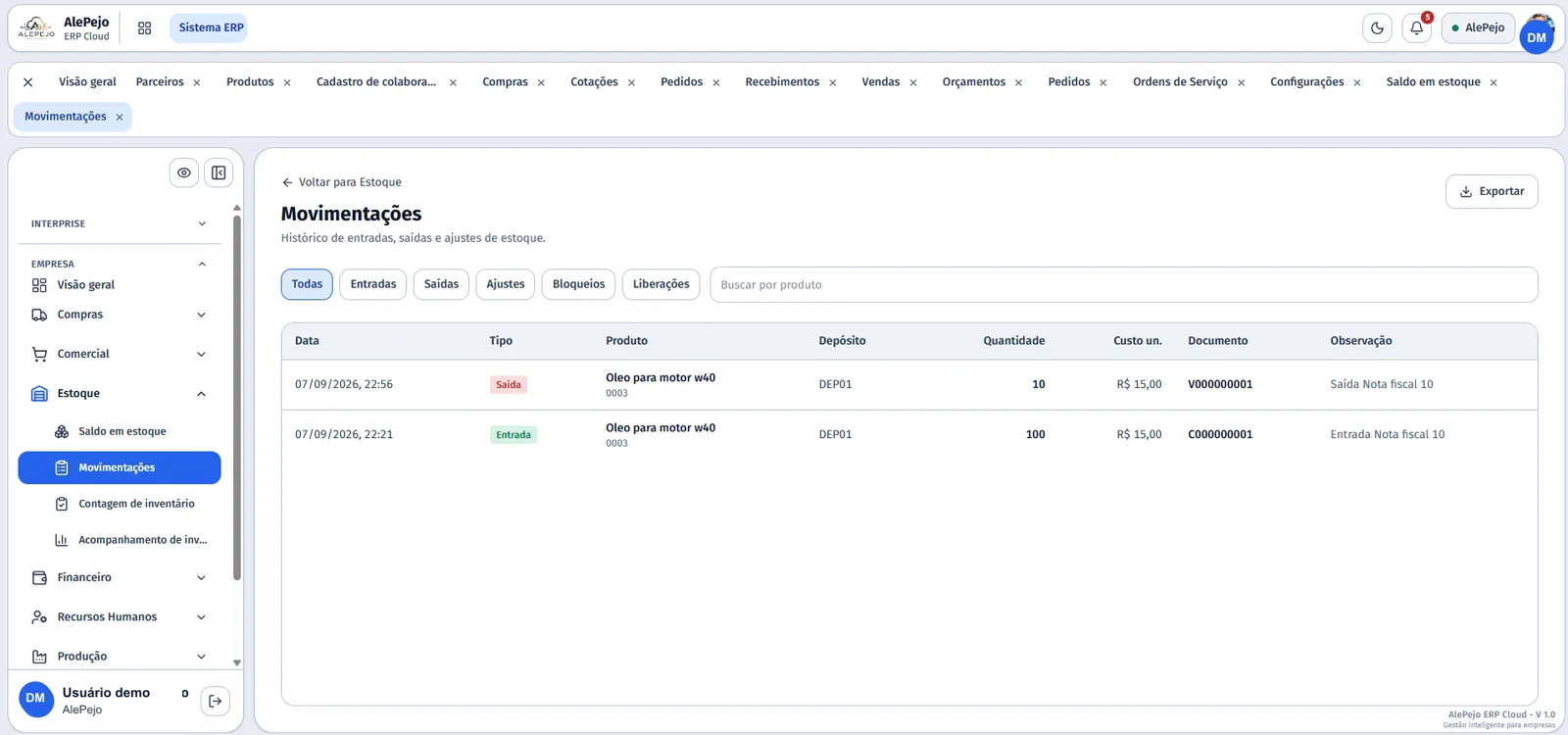The image size is (1568, 735).
Task: Open the Recebimentos tab
Action: click(782, 82)
